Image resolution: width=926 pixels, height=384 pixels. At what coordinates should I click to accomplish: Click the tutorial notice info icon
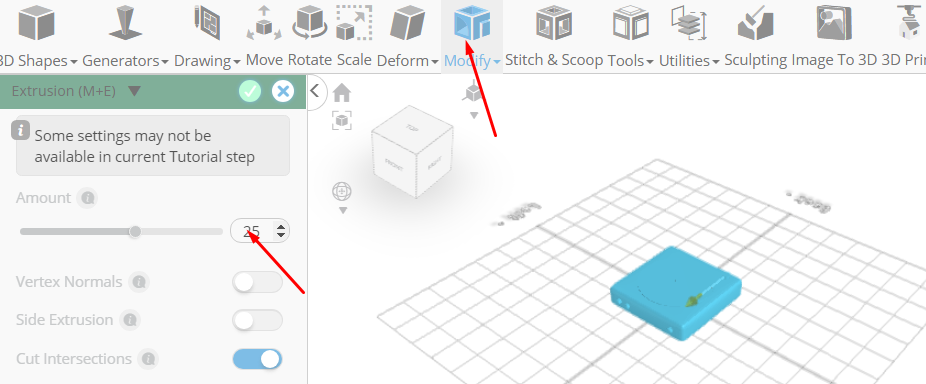(21, 131)
